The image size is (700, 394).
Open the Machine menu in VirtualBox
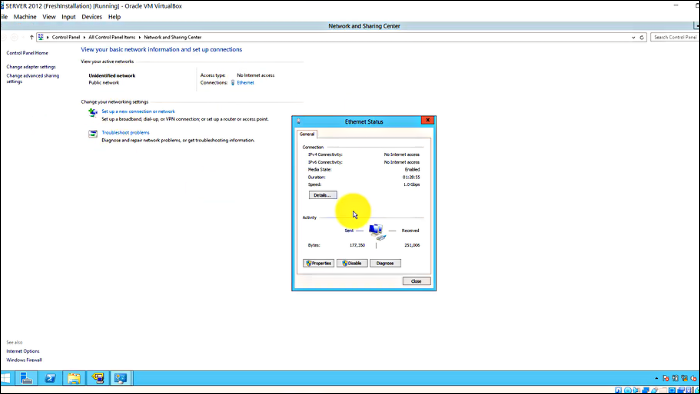tap(25, 17)
